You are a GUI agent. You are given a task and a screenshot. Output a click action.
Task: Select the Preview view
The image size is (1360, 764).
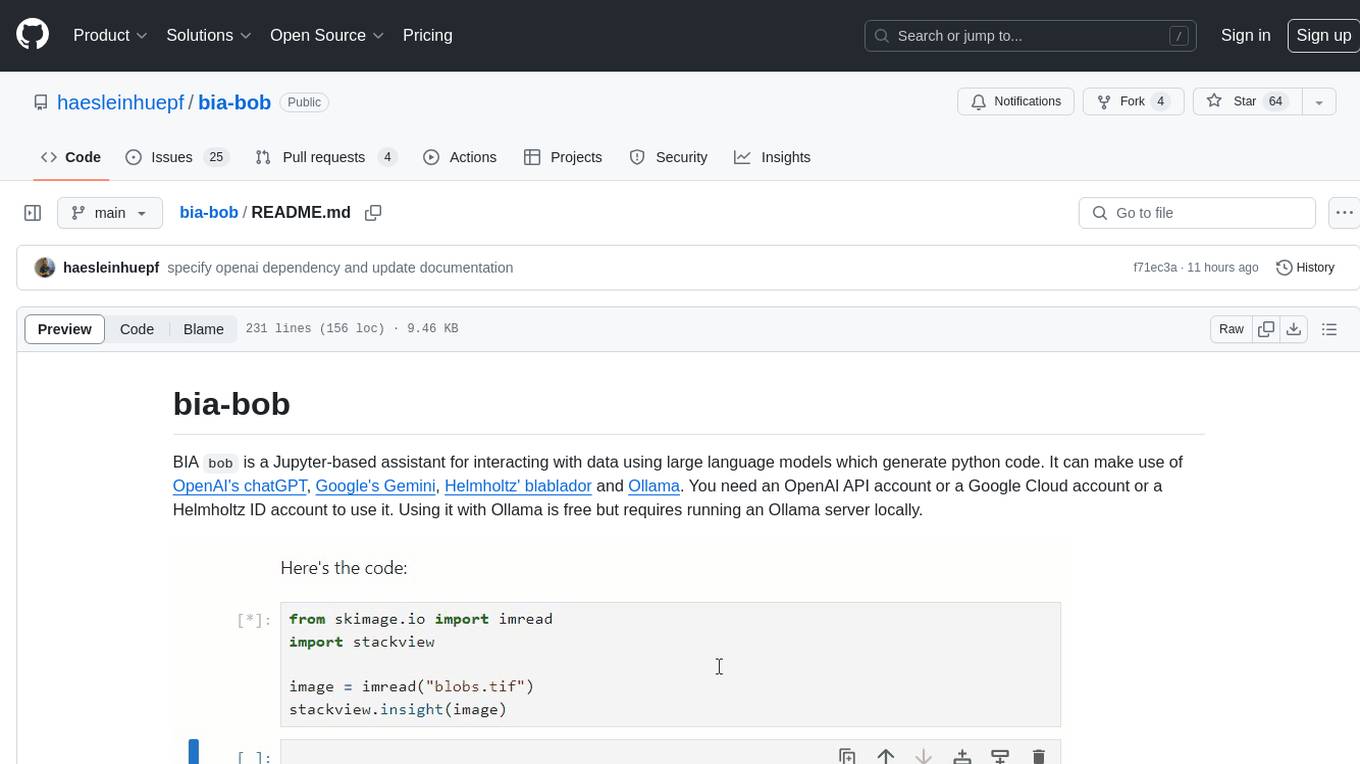pos(65,329)
